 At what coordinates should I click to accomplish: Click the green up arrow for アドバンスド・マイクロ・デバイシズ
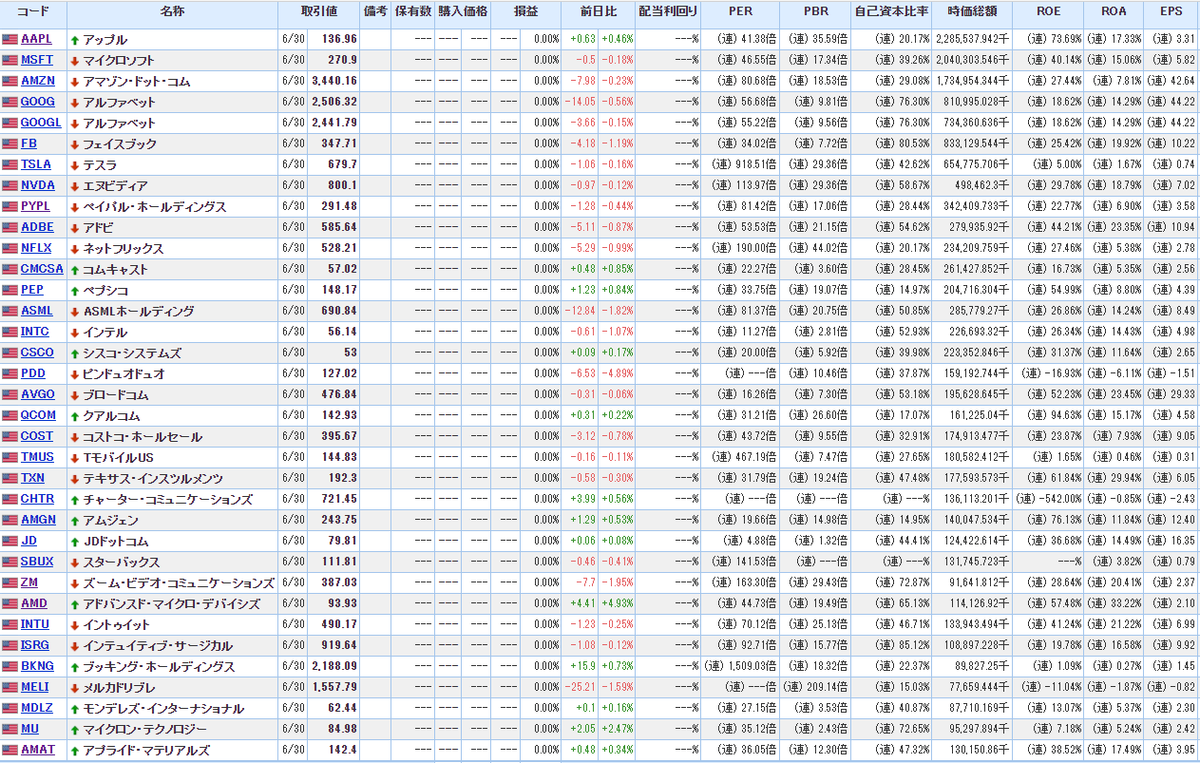75,604
